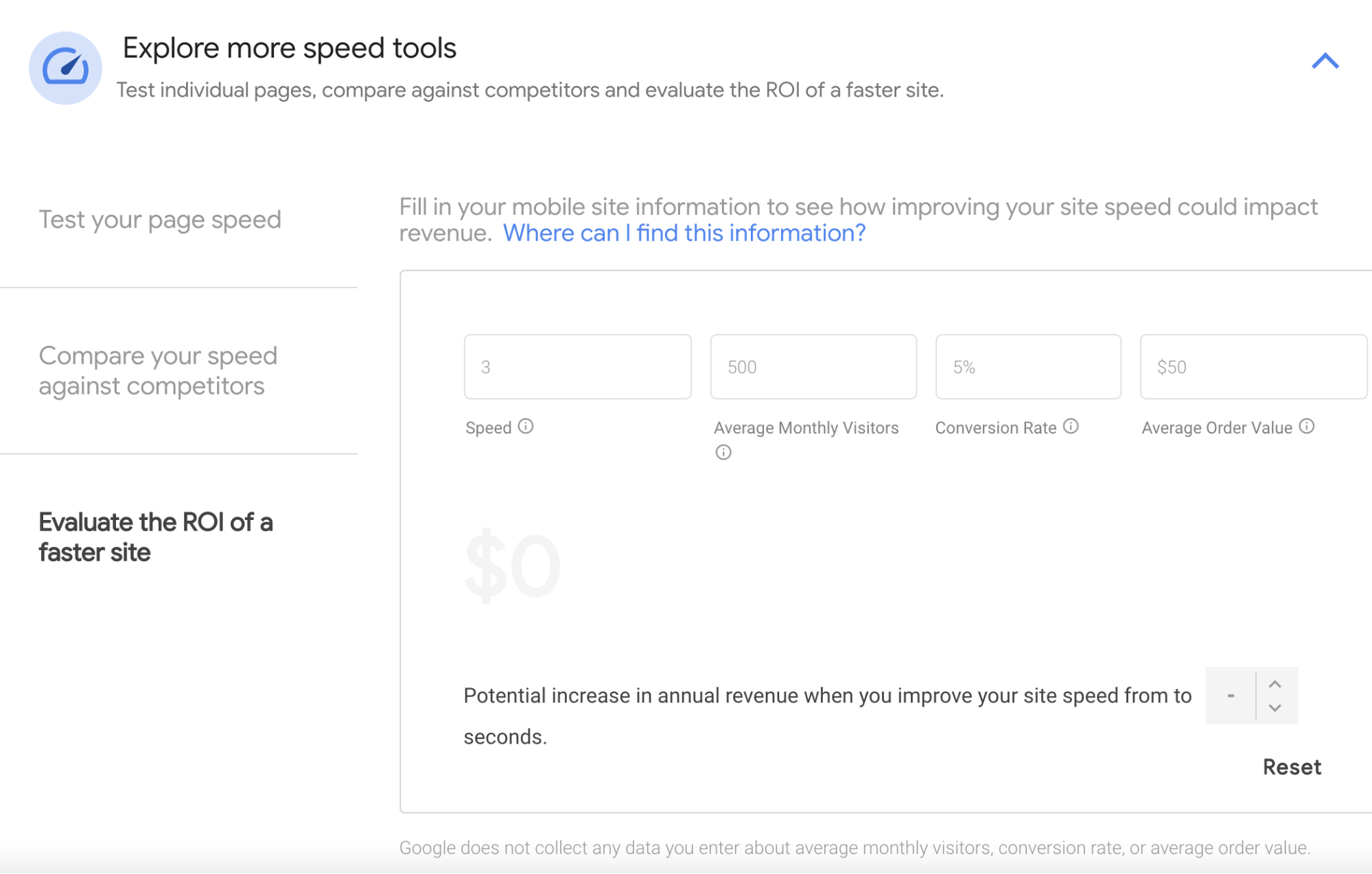
Task: Click the upward chevron on the seconds selector
Action: pyautogui.click(x=1275, y=683)
